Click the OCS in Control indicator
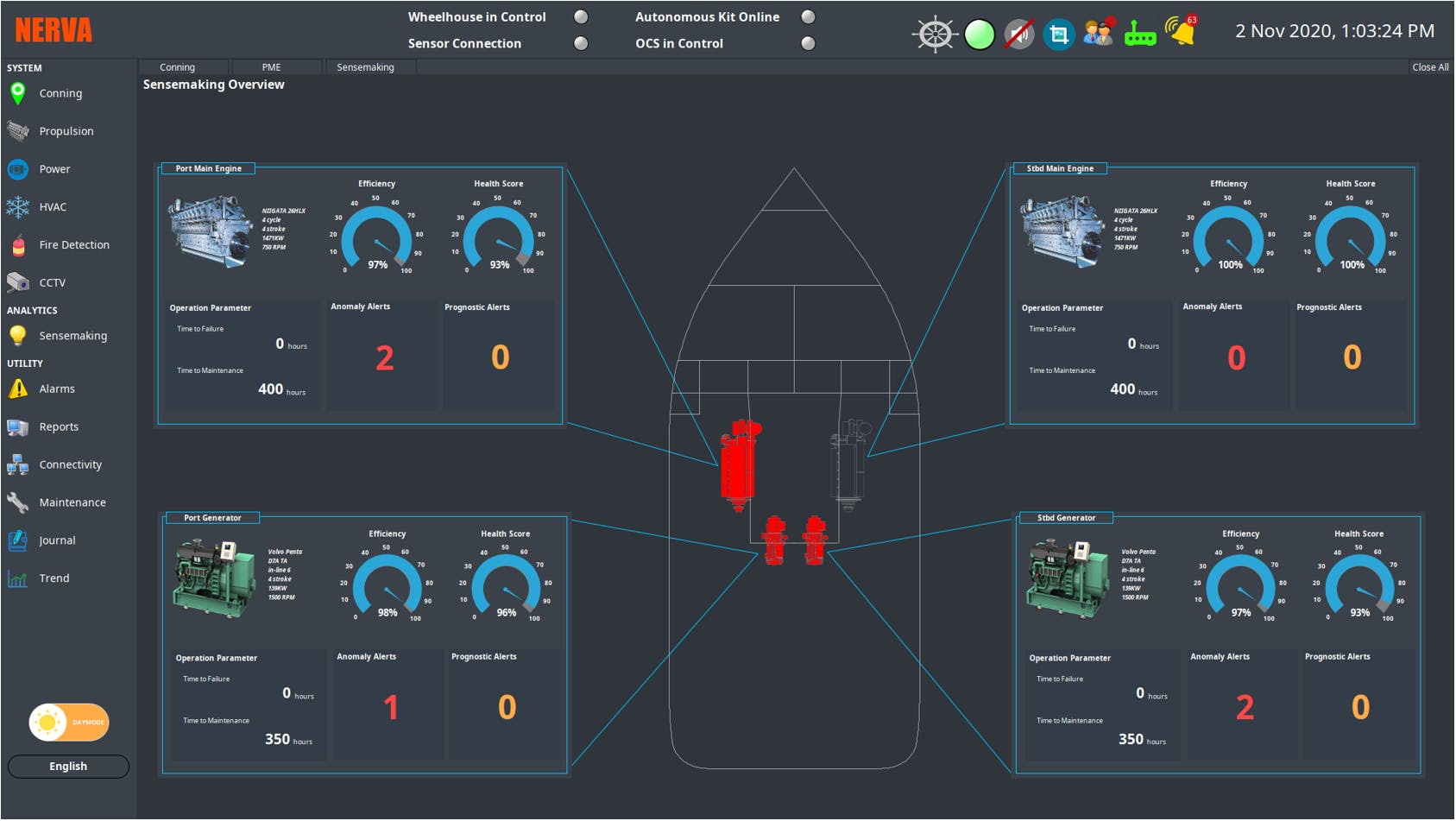The width and height of the screenshot is (1456, 821). tap(808, 43)
